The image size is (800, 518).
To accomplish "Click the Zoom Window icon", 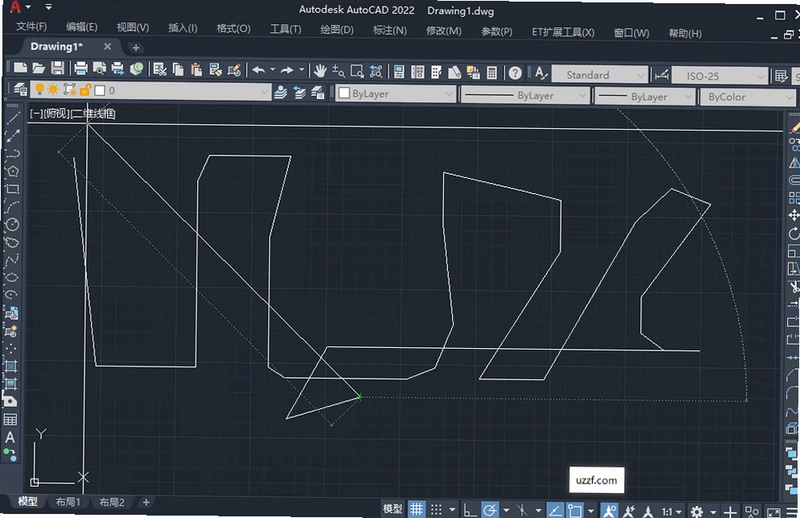I will pyautogui.click(x=357, y=71).
